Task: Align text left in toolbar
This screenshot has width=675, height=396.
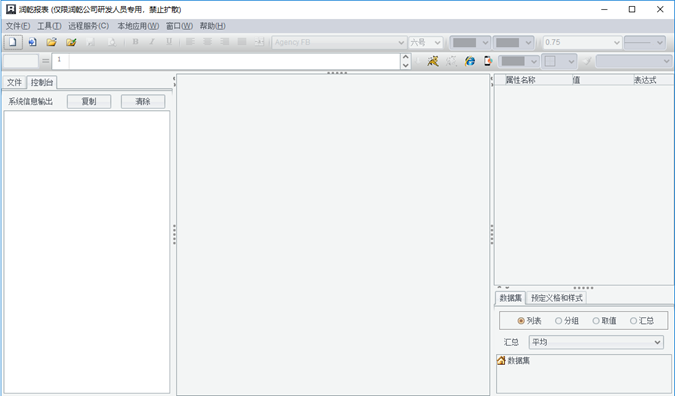Action: (x=190, y=42)
